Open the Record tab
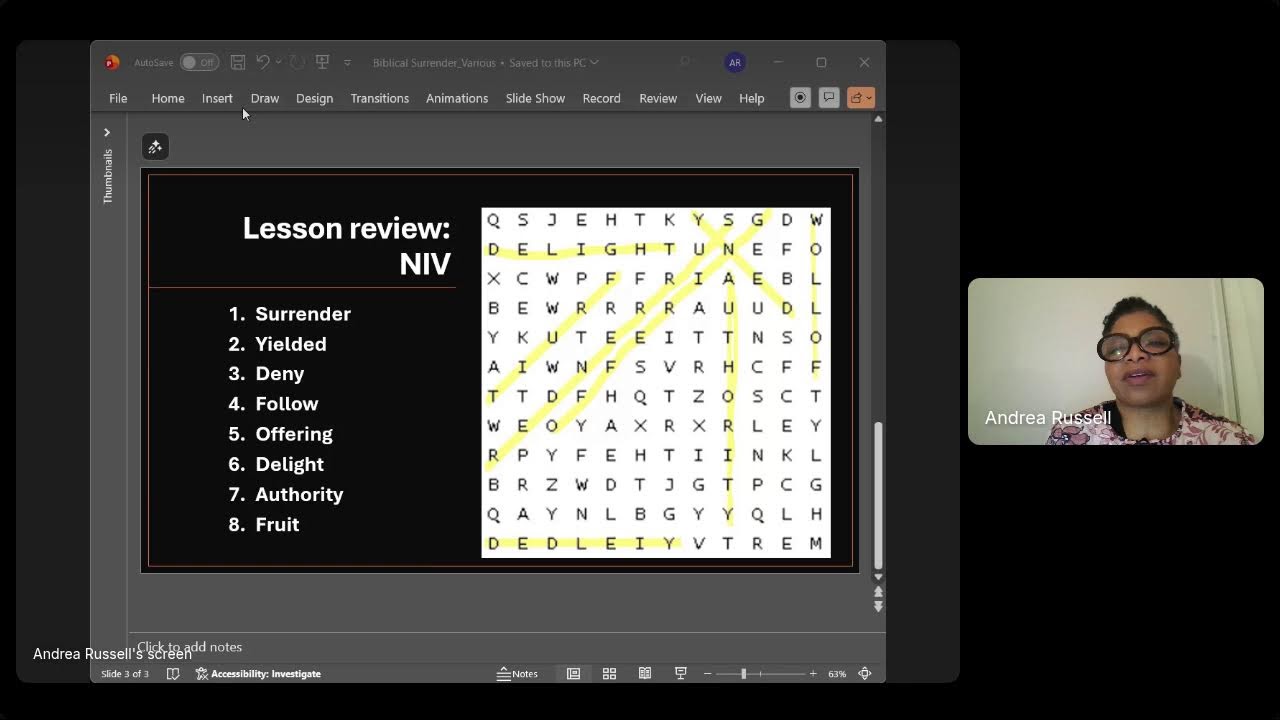This screenshot has width=1280, height=720. pos(601,98)
